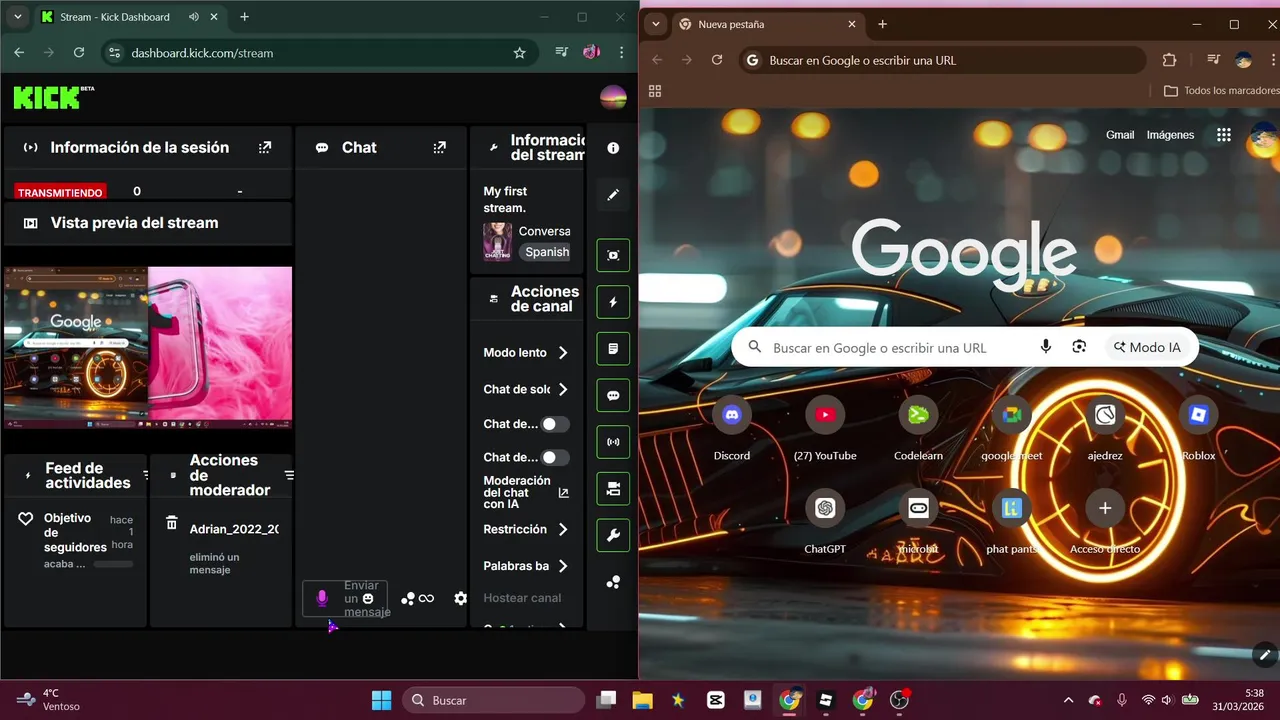The width and height of the screenshot is (1280, 720).
Task: Show hidden system tray icons
Action: coord(1068,700)
